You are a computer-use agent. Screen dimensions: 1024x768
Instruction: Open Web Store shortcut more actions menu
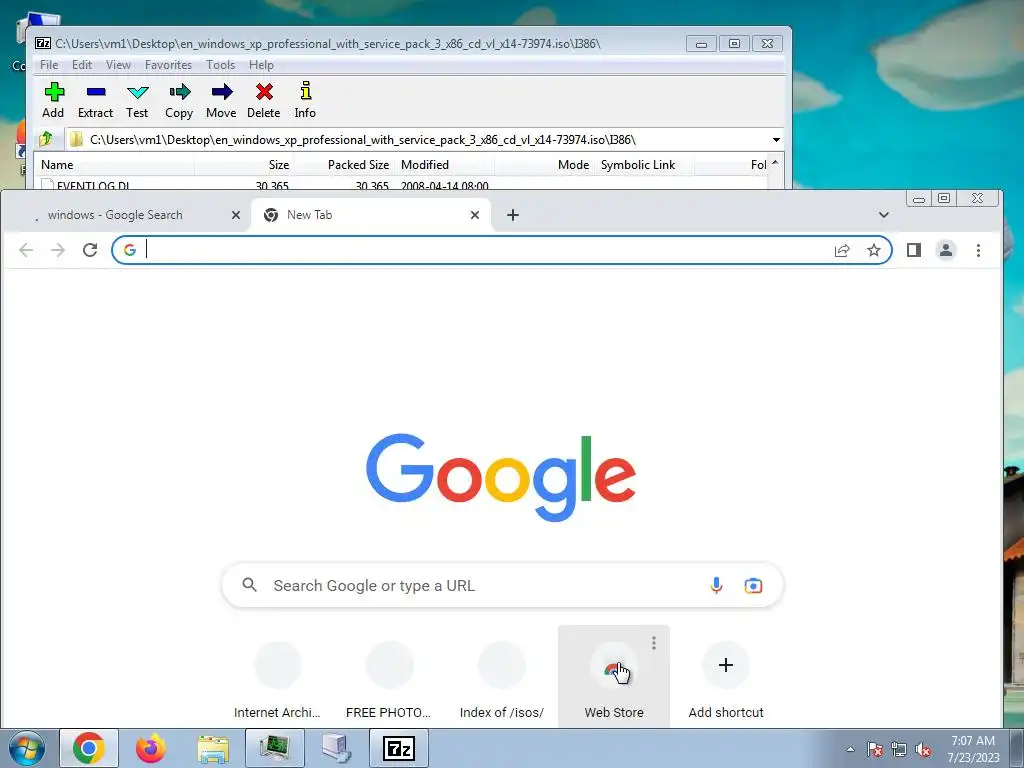point(654,643)
